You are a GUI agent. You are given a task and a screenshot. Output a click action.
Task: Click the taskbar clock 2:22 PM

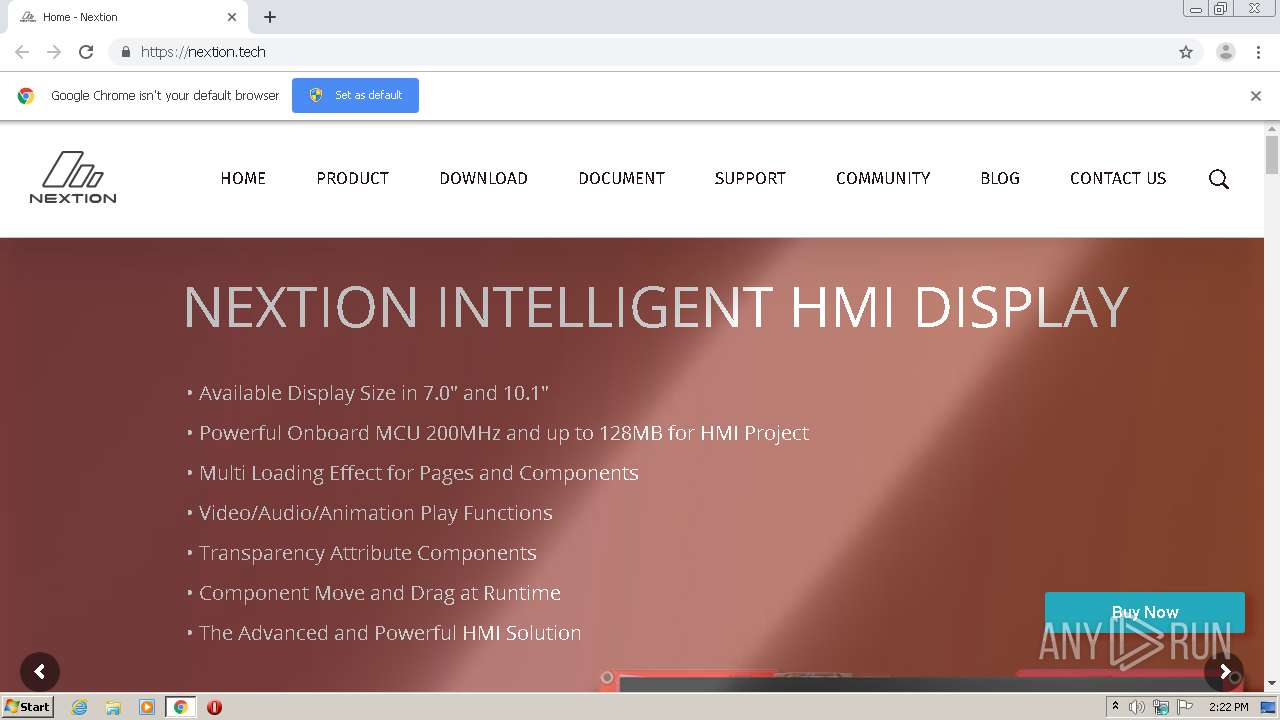(1228, 707)
